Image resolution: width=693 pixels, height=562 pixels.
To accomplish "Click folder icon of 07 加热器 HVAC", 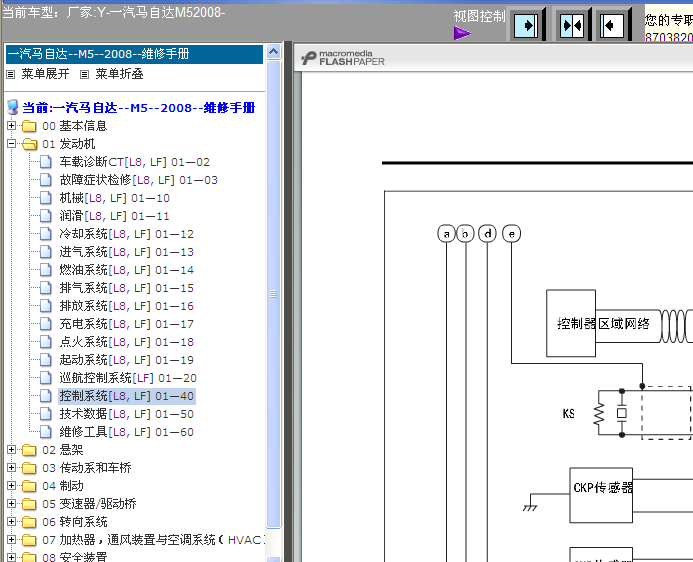I will pos(29,540).
